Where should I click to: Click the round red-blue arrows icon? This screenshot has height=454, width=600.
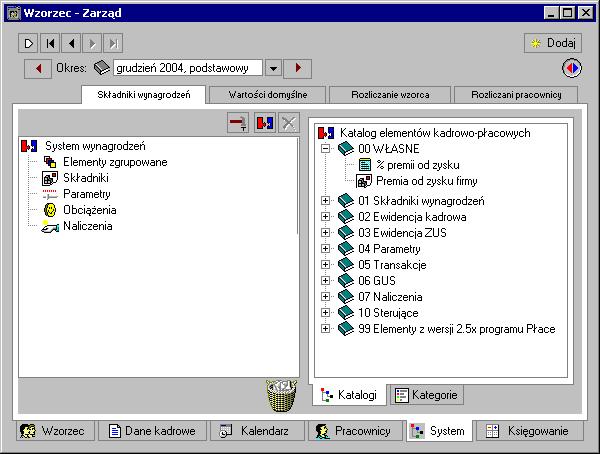pyautogui.click(x=572, y=68)
